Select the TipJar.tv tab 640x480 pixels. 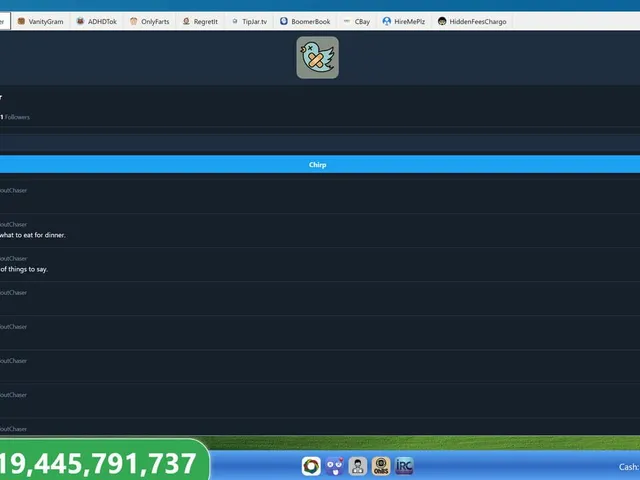point(249,22)
